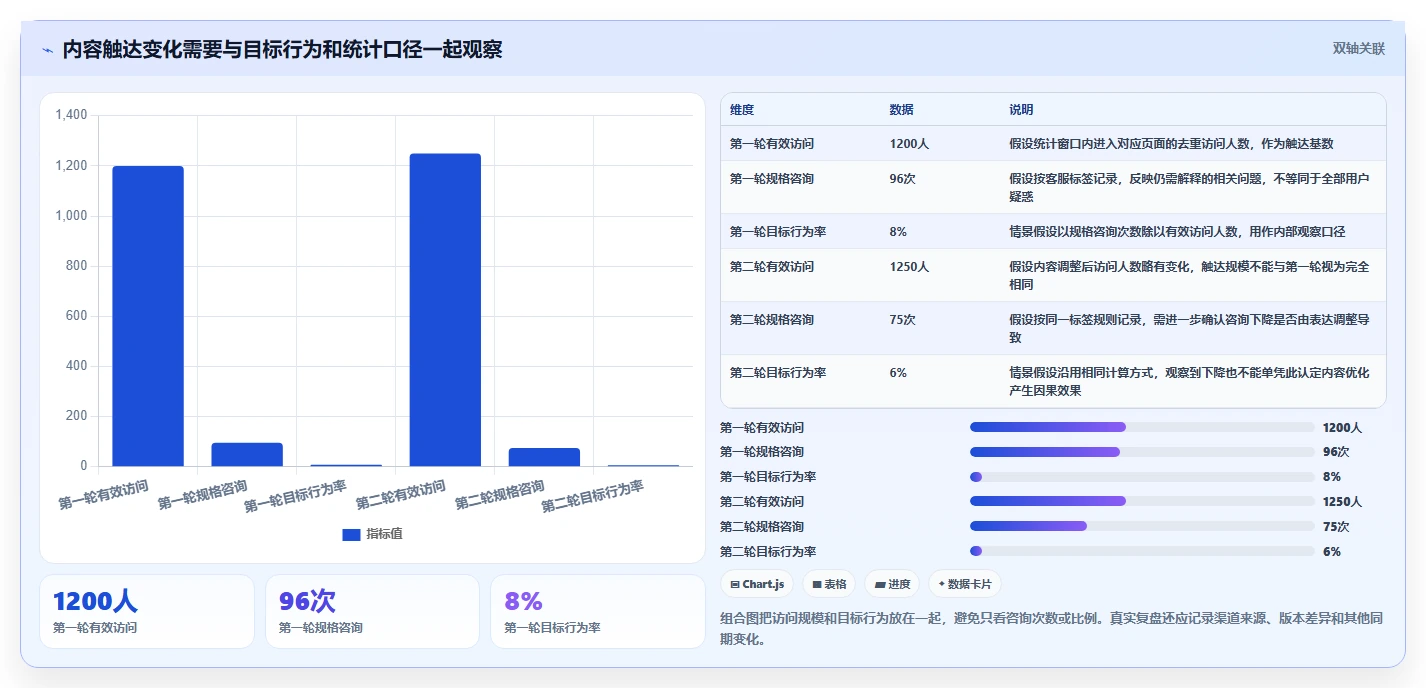The height and width of the screenshot is (688, 1426).
Task: Open the 8% data card below the chart
Action: [598, 611]
